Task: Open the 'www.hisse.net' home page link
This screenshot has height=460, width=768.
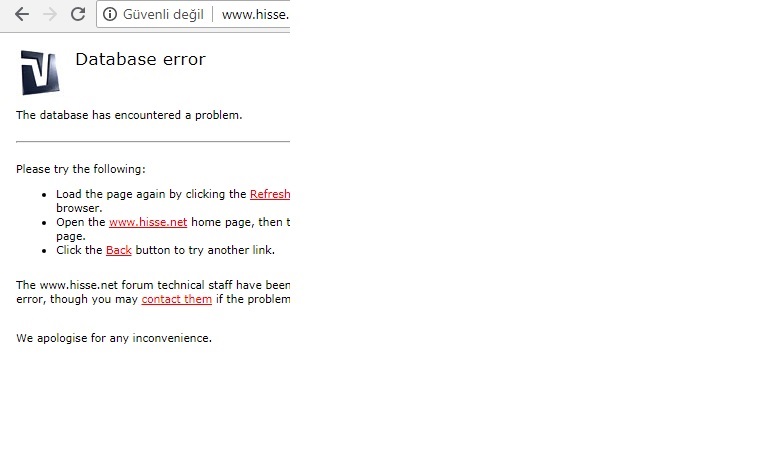Action: click(148, 222)
